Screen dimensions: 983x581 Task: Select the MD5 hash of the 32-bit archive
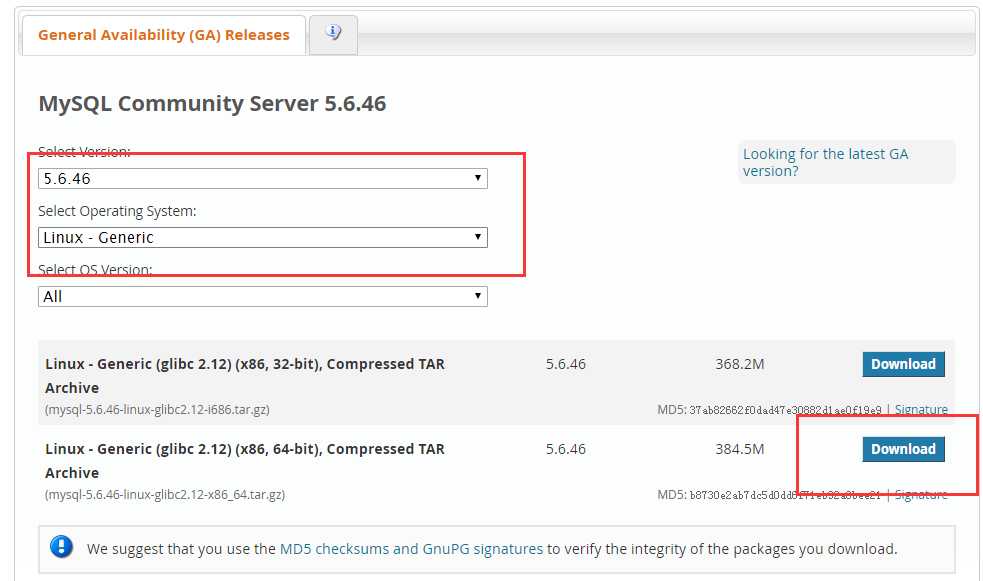click(x=785, y=410)
